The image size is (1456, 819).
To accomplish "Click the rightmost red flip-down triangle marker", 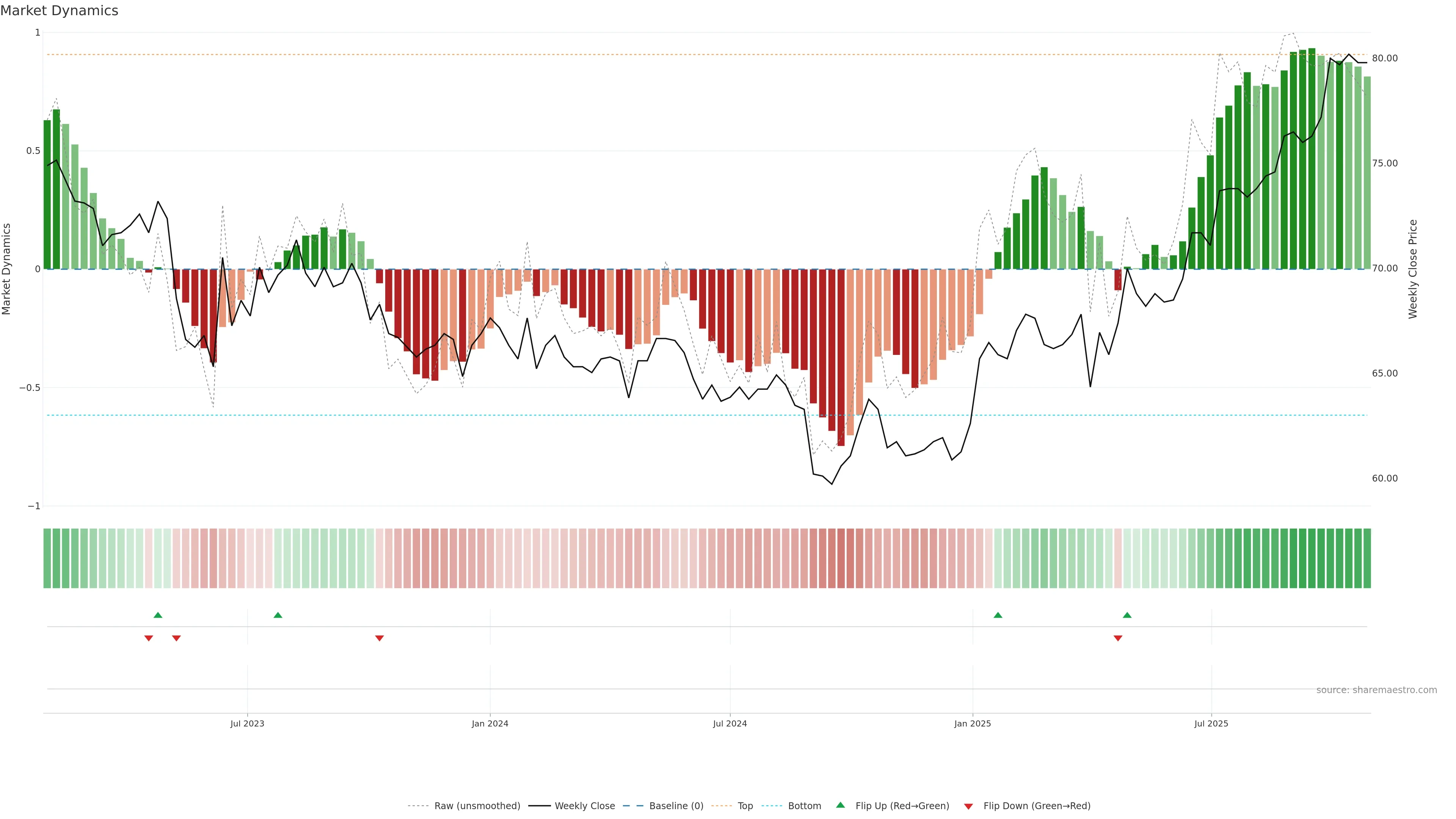I will [1117, 638].
